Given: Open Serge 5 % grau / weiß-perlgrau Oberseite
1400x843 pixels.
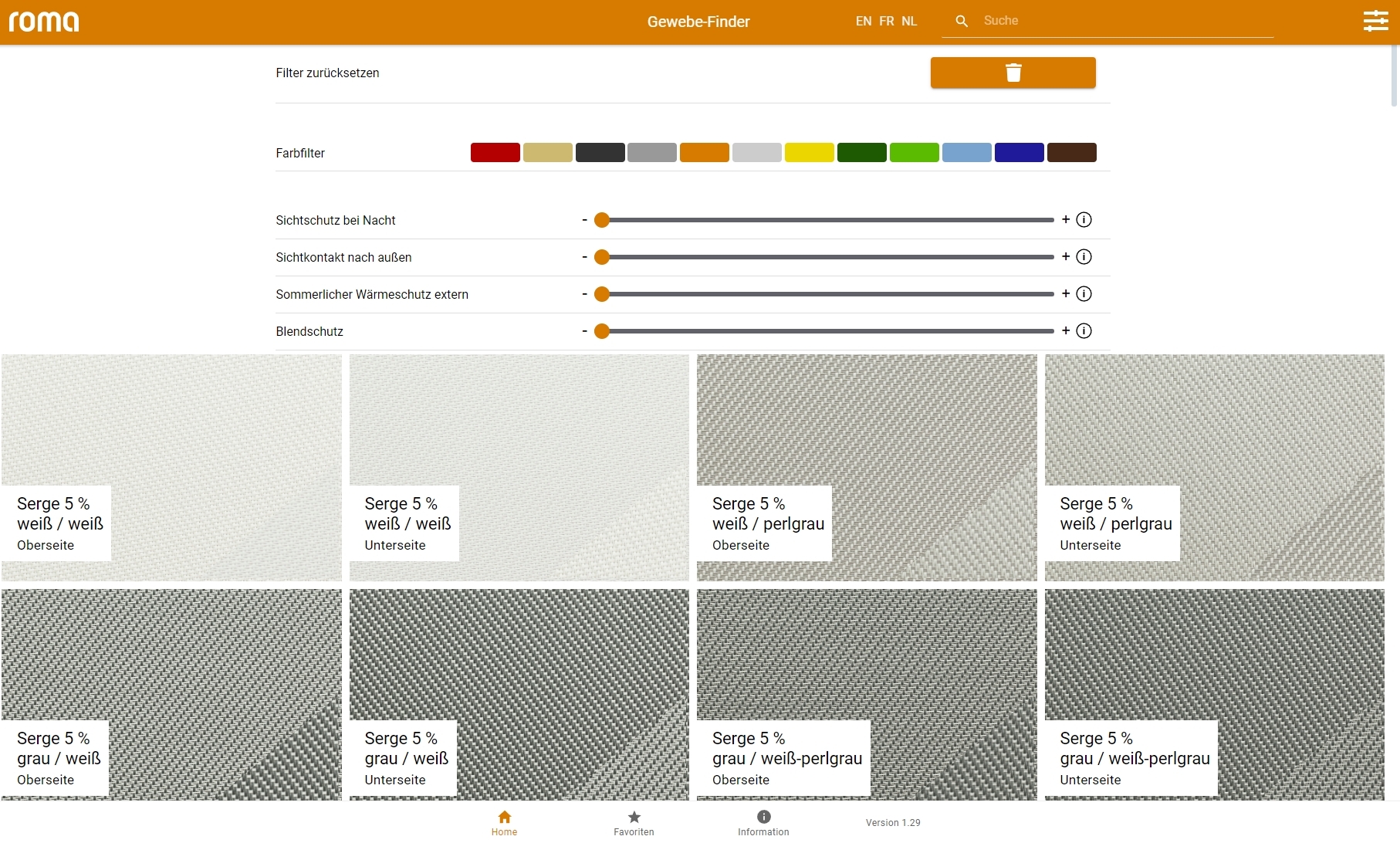Looking at the screenshot, I should tap(867, 695).
